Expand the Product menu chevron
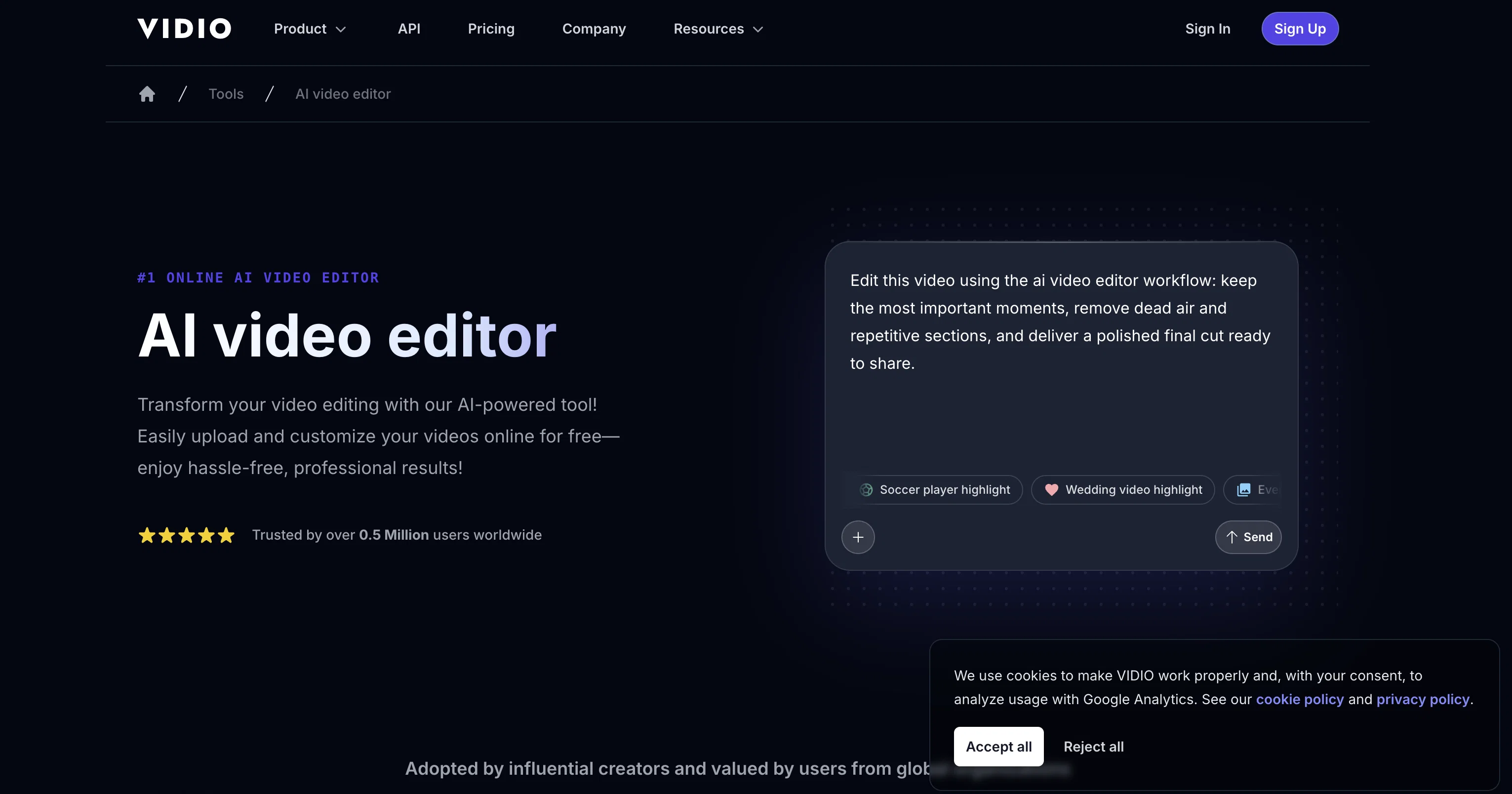Screen dimensions: 1512x794 [340, 29]
